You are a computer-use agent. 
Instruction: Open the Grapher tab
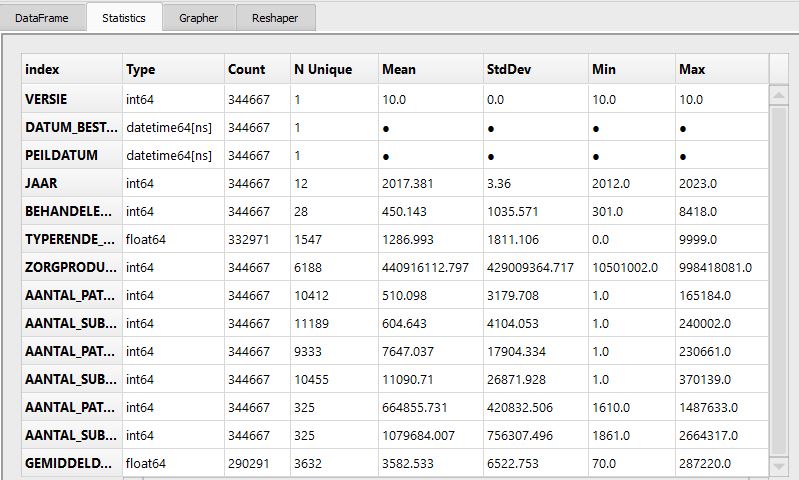pos(199,18)
